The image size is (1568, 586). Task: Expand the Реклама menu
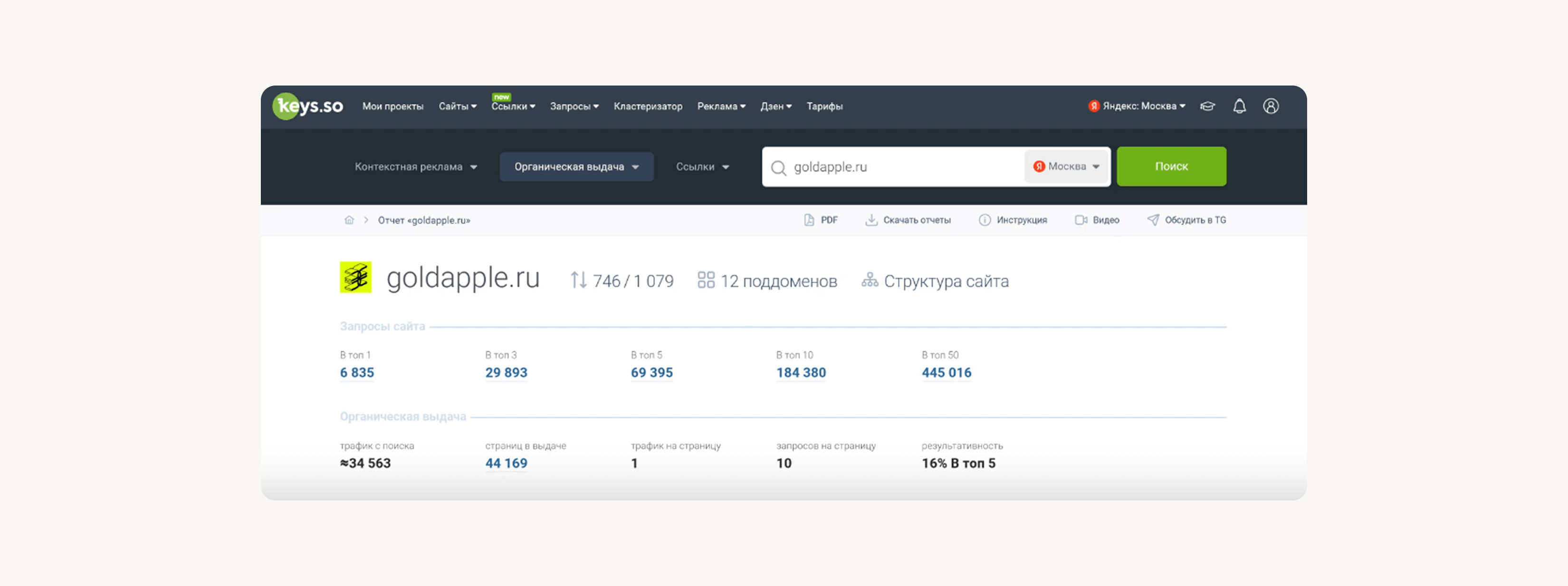721,106
